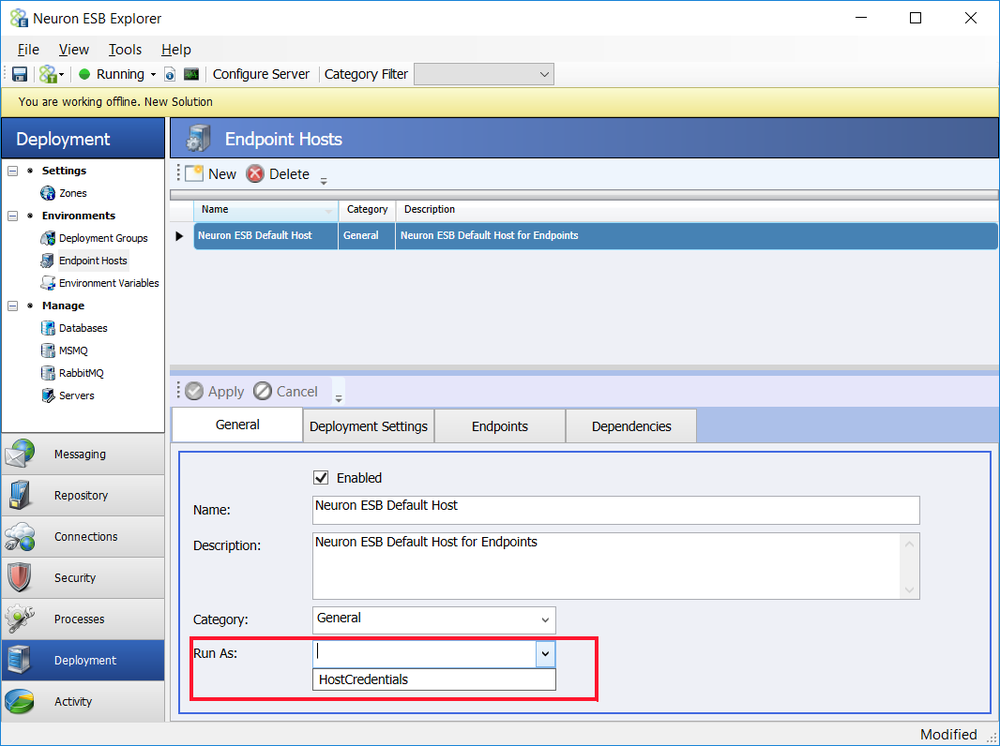Click the RabbitMQ icon in Manage
Screen dimensions: 1000x746
[47, 372]
